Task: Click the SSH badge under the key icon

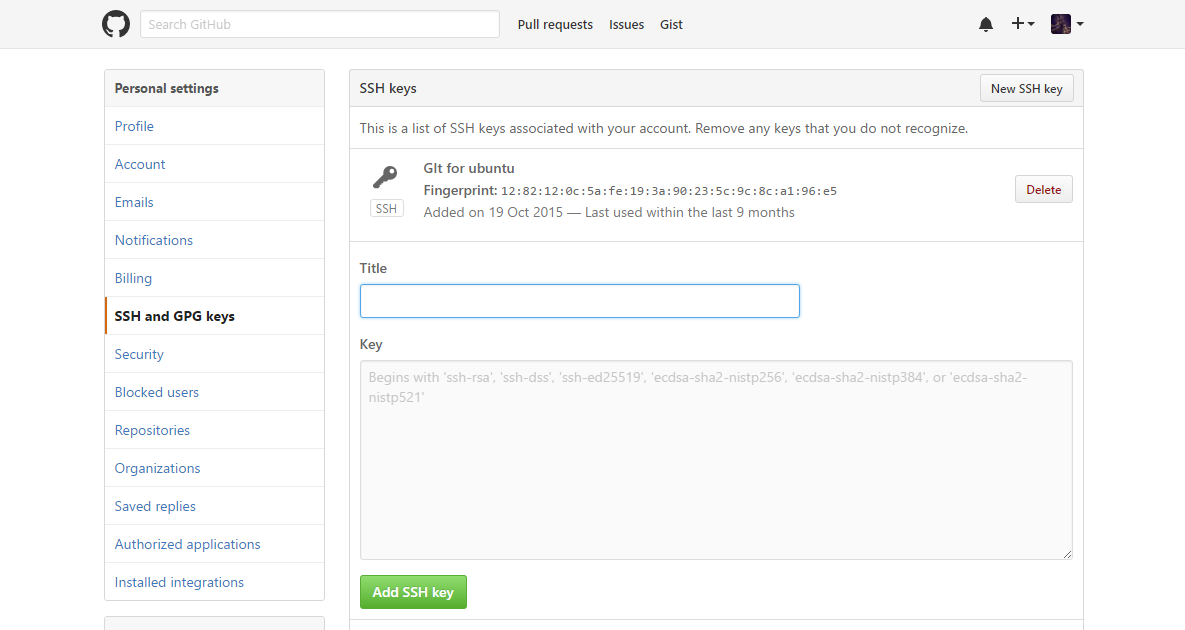Action: pyautogui.click(x=386, y=208)
